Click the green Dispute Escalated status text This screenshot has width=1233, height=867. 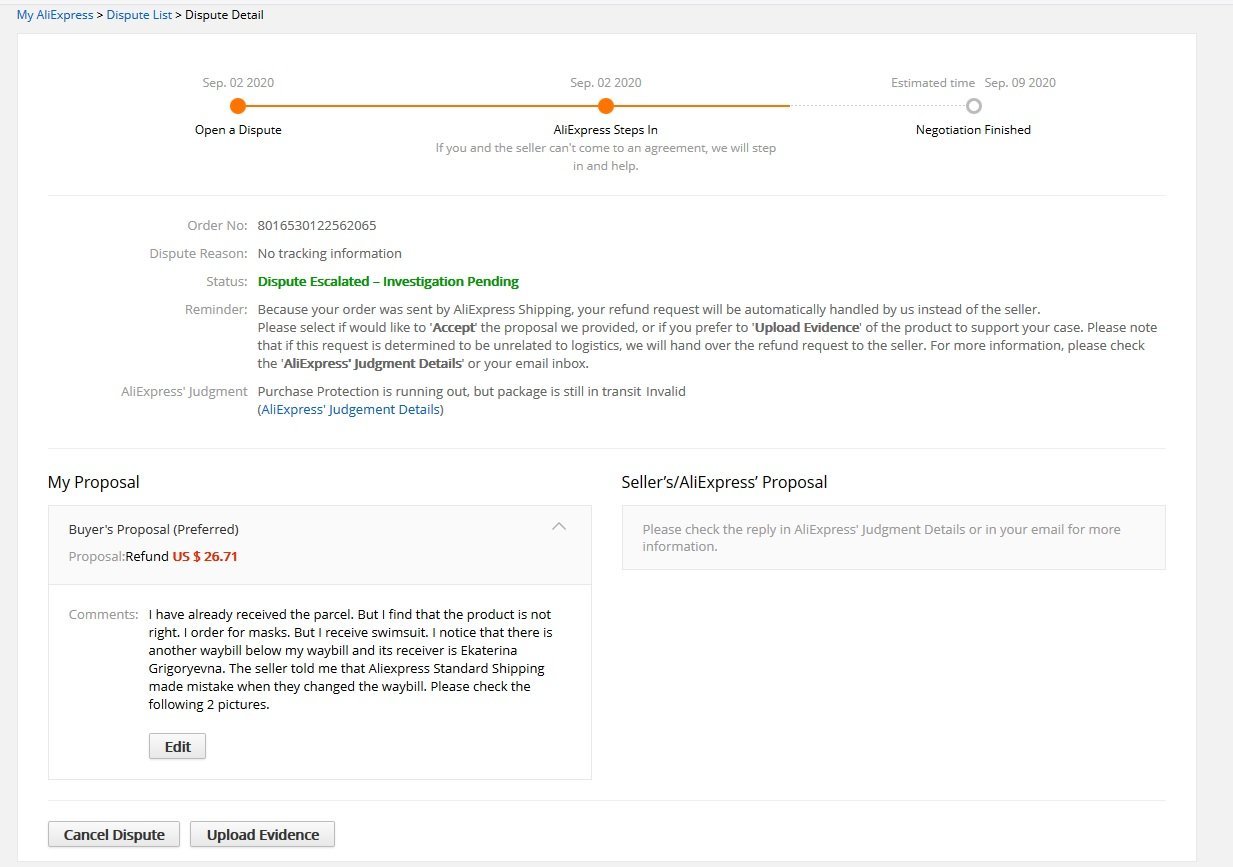tap(388, 281)
